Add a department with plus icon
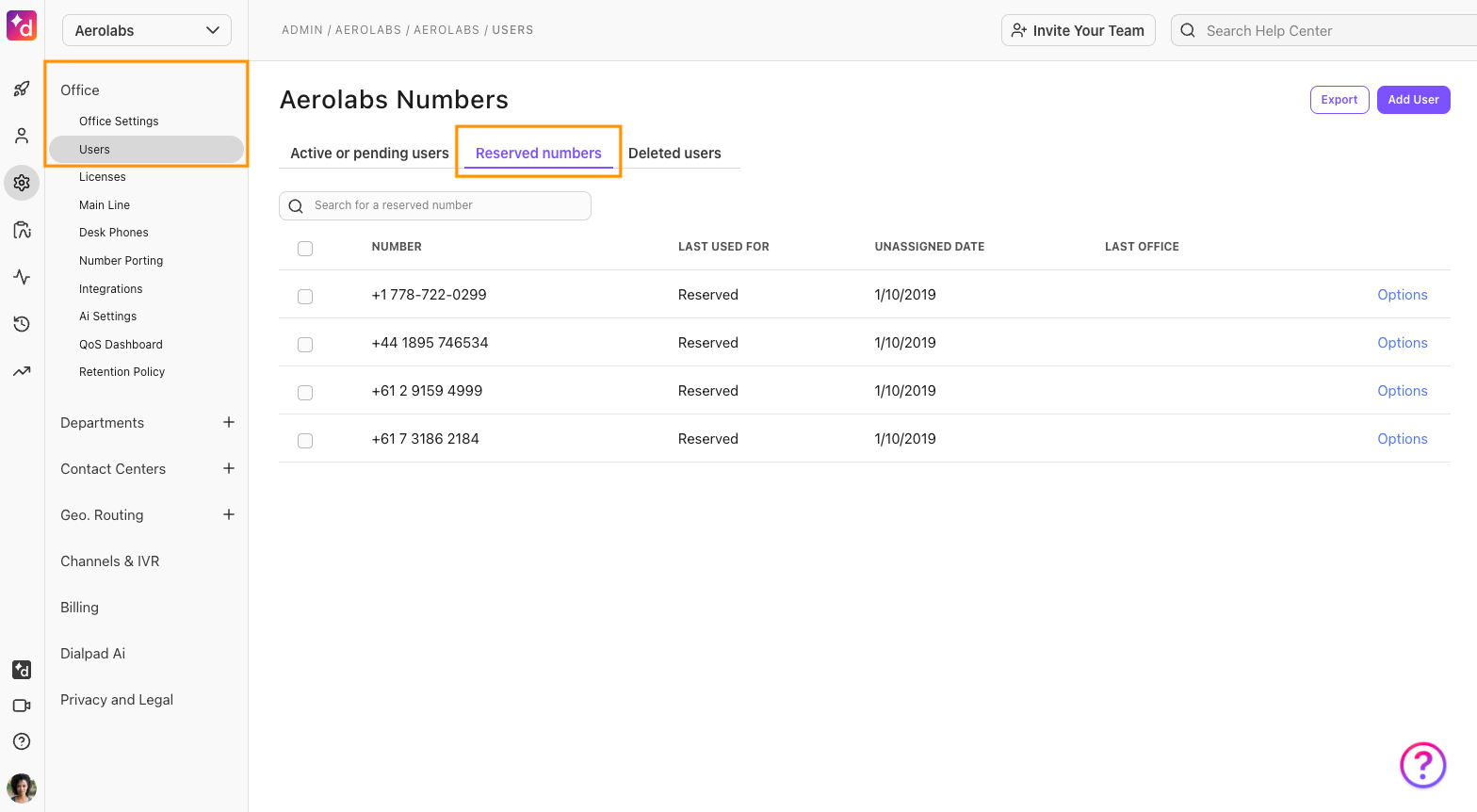The image size is (1477, 812). [x=229, y=422]
